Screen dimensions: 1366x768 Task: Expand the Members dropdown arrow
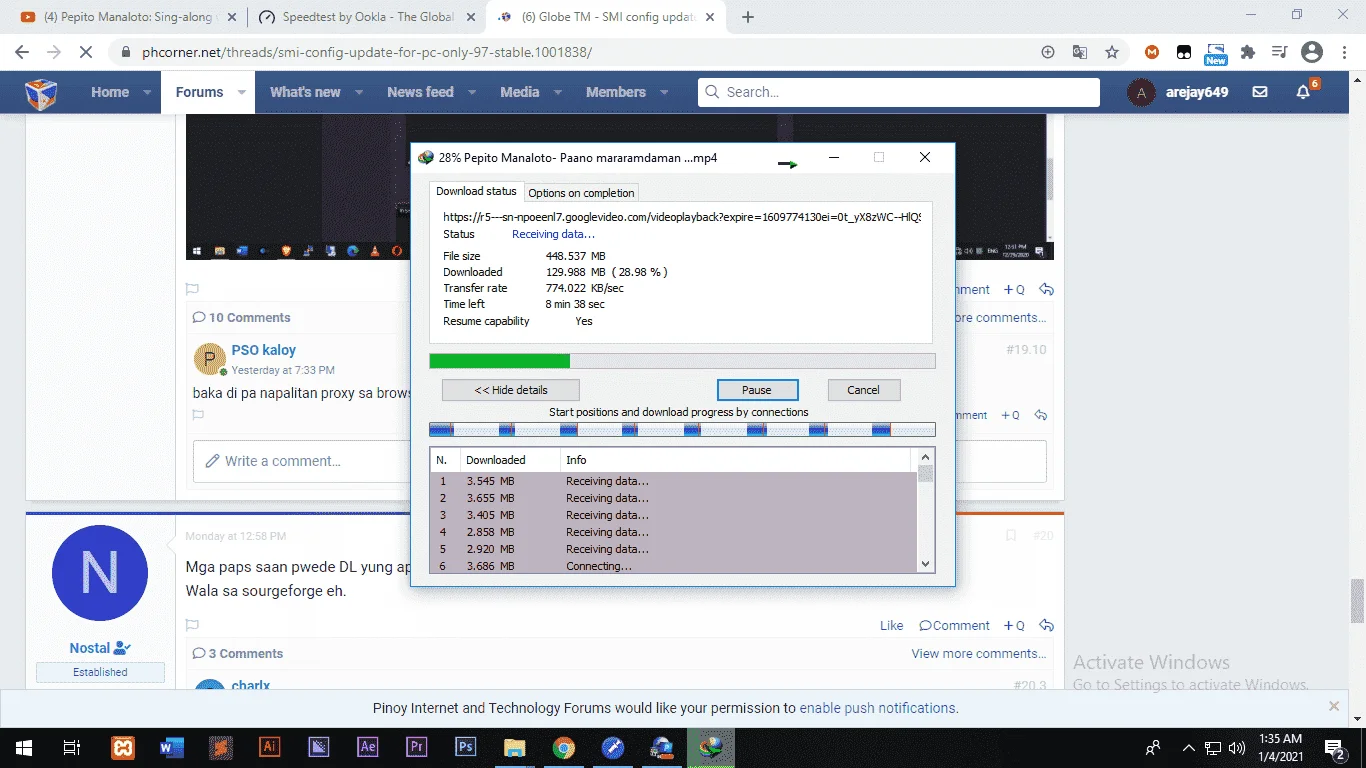point(664,92)
